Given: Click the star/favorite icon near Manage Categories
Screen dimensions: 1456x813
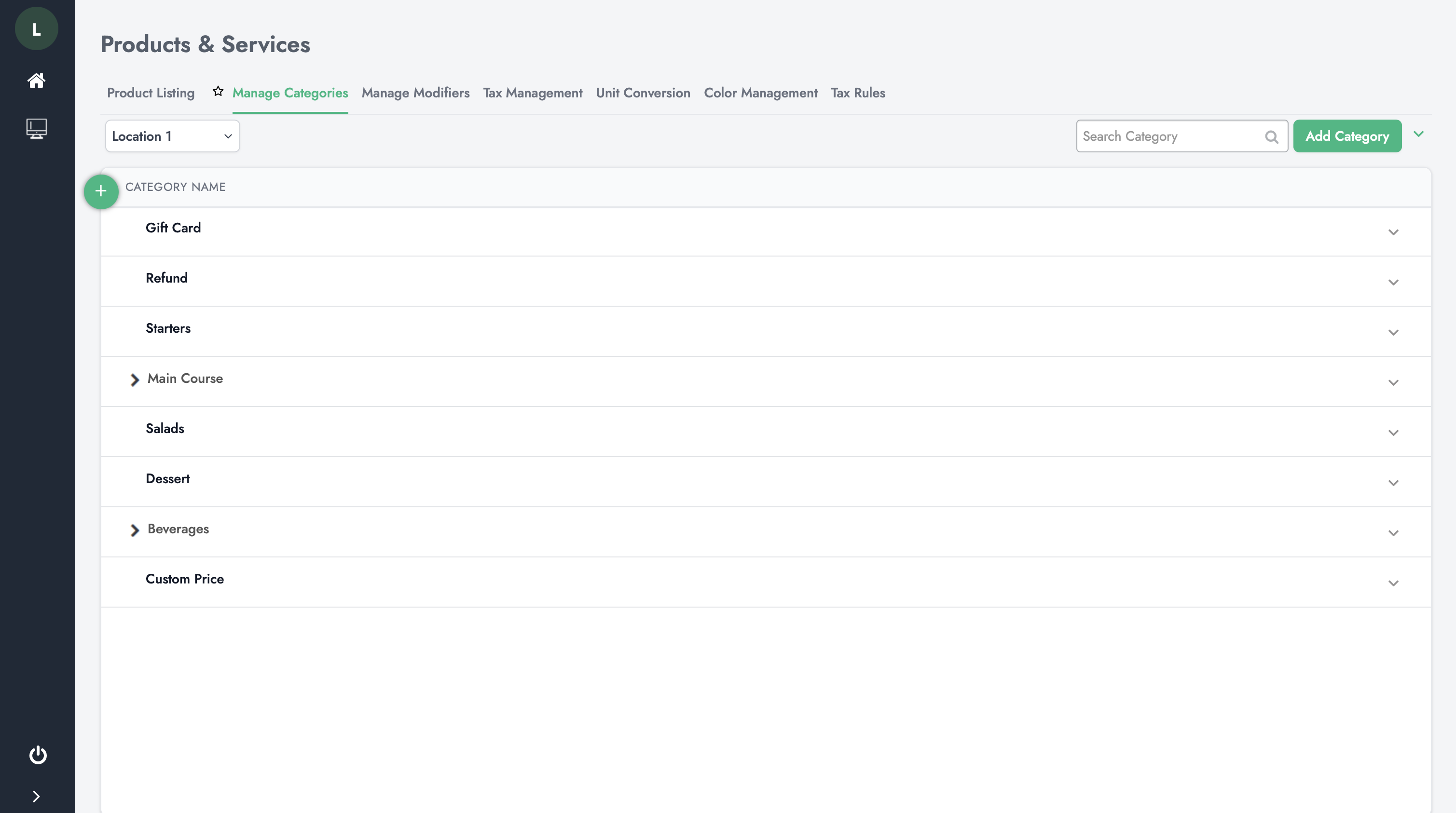Looking at the screenshot, I should click(218, 92).
